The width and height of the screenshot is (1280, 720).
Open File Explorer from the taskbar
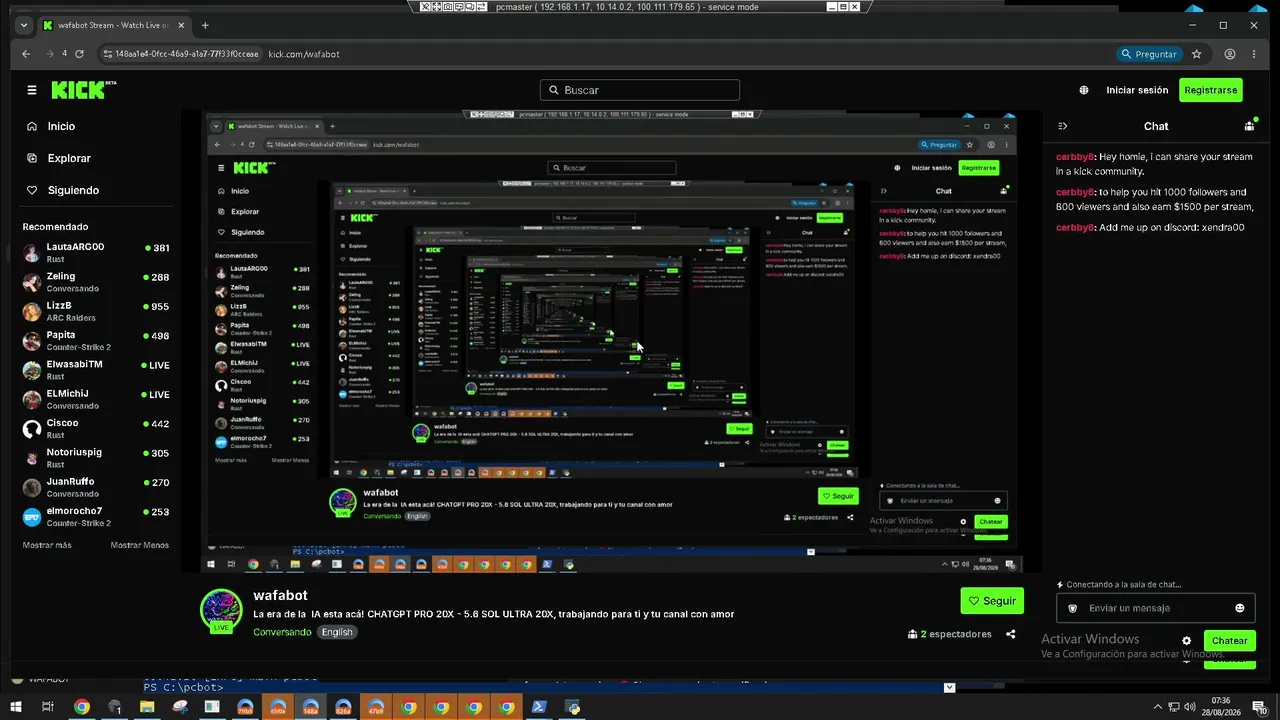click(x=147, y=707)
